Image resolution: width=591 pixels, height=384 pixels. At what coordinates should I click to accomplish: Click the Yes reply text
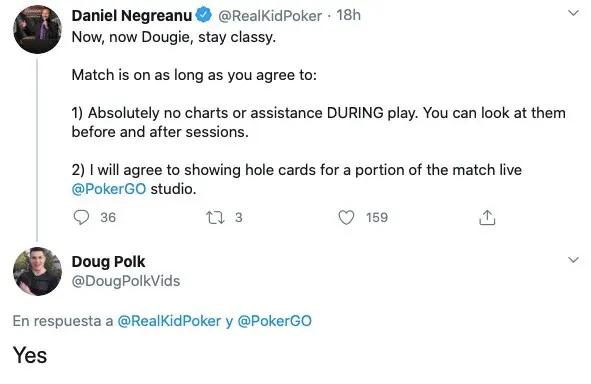click(30, 355)
